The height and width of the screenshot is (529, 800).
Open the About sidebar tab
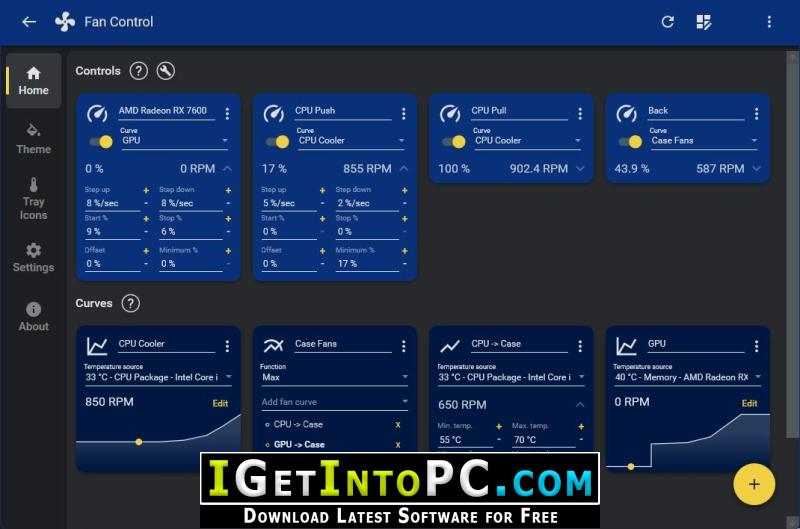(34, 317)
